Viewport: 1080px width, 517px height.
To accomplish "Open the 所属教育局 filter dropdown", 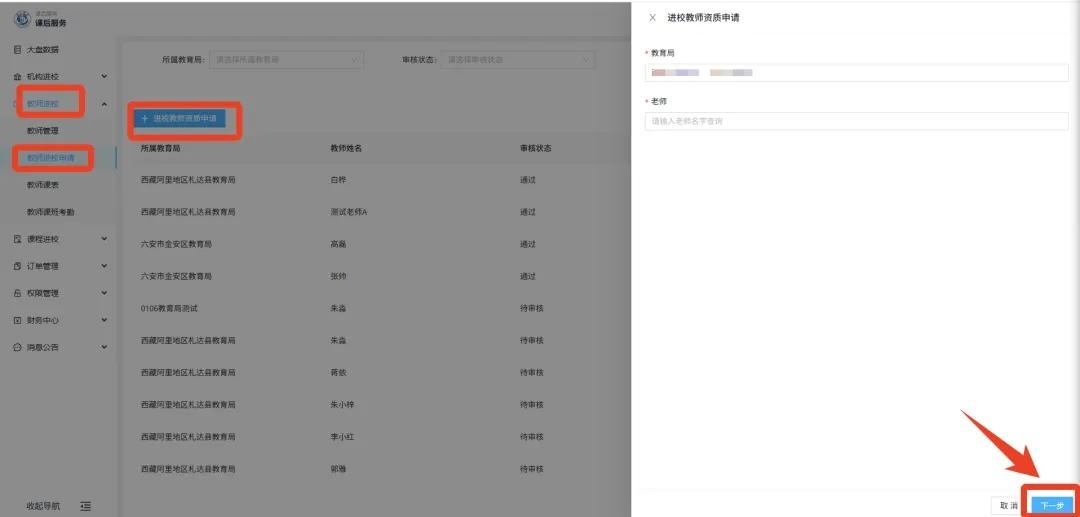I will [x=286, y=60].
